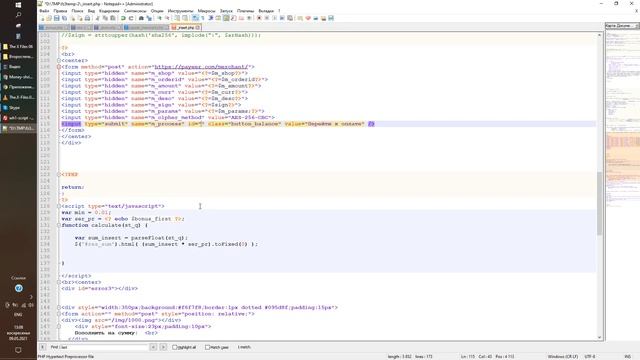Click the Close document toolbar icon

pyautogui.click(x=73, y=18)
